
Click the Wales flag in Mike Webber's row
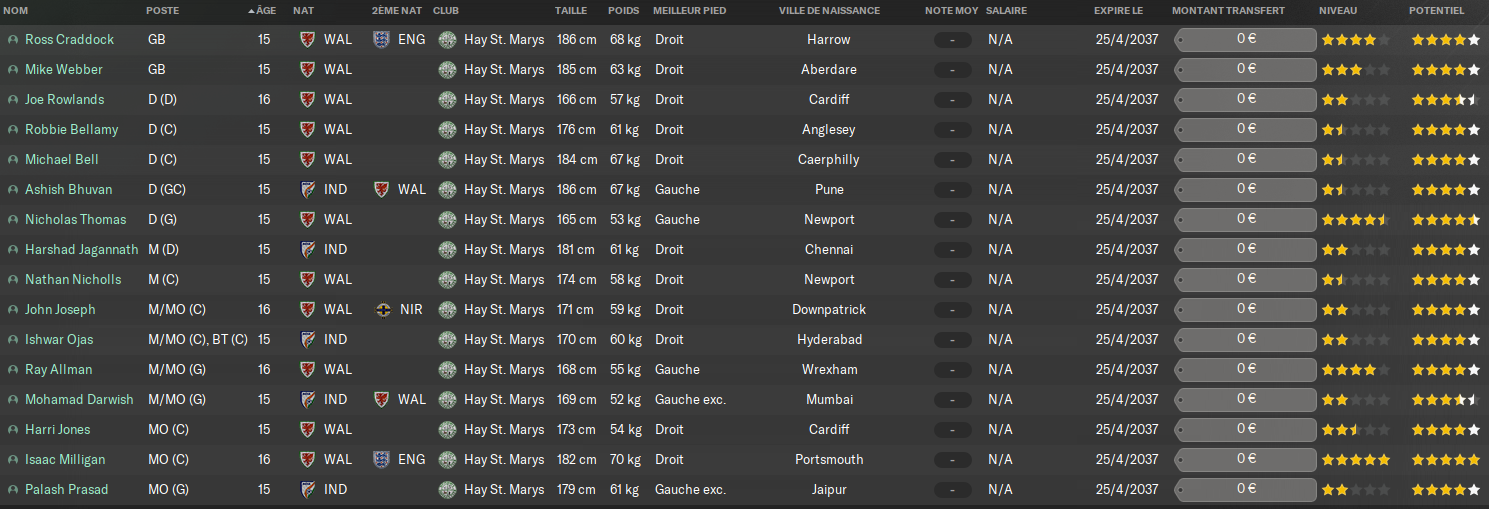coord(307,70)
